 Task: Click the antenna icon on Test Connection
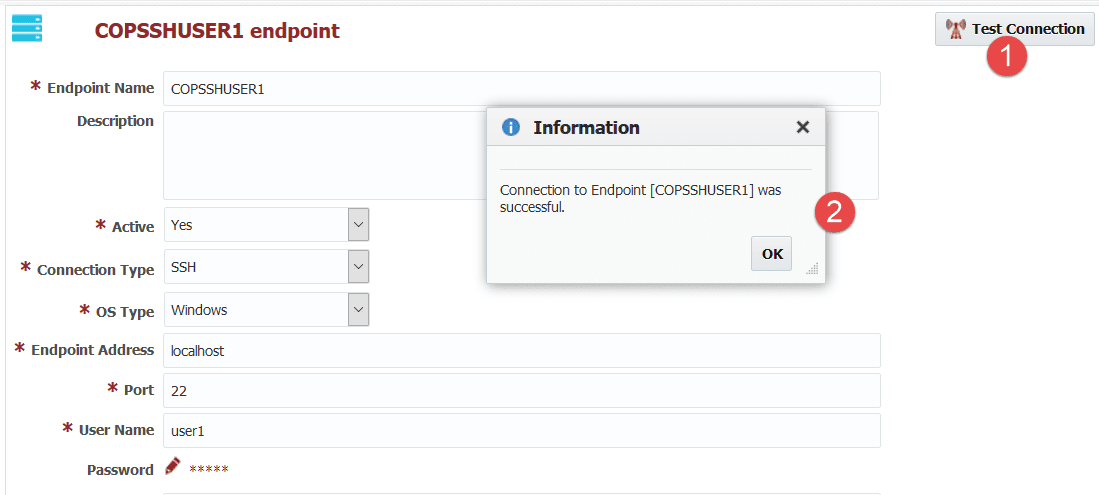955,29
